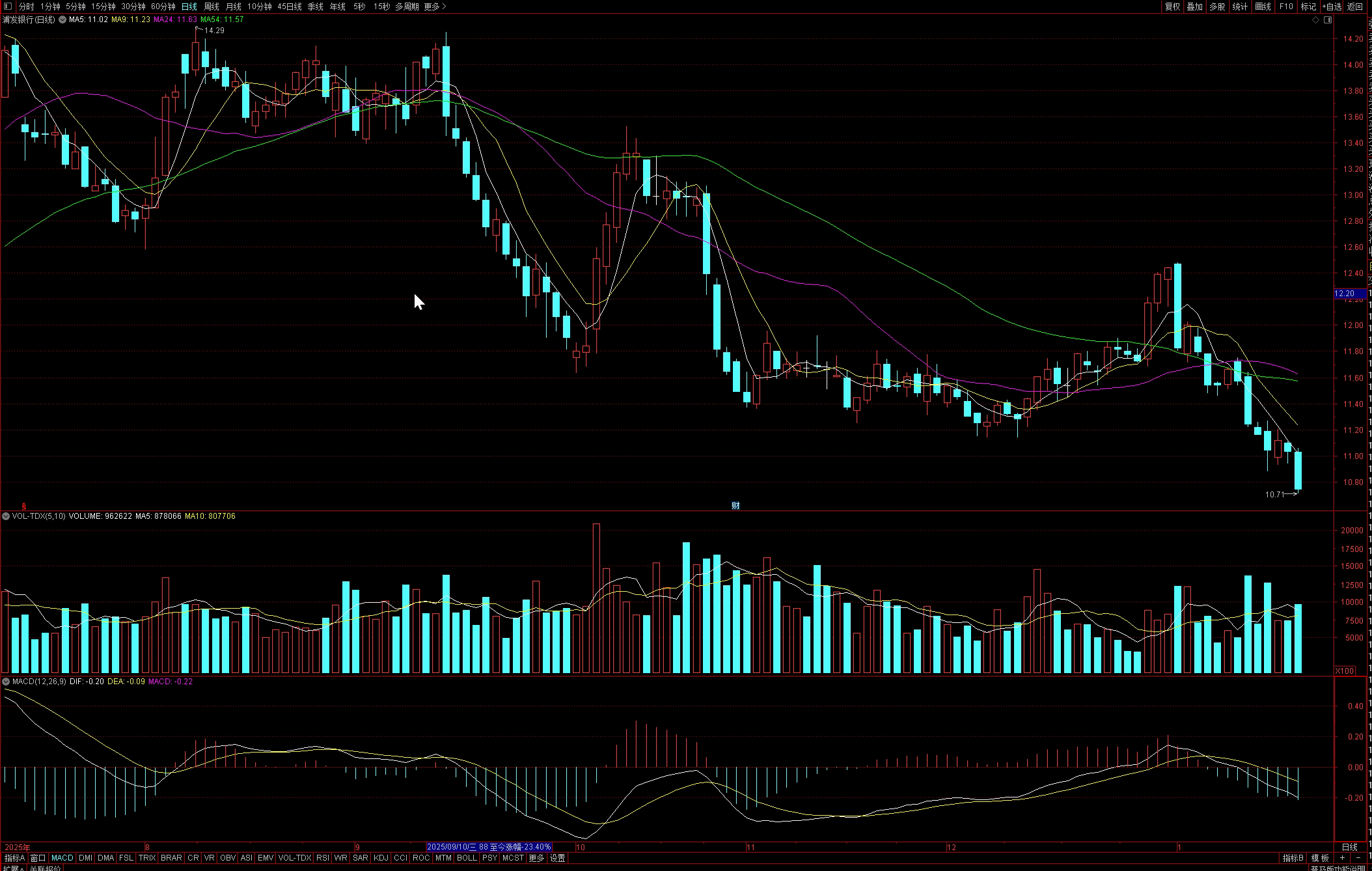Viewport: 1372px width, 871px height.
Task: Click the minus zoom button at bottom-right
Action: (x=1358, y=858)
